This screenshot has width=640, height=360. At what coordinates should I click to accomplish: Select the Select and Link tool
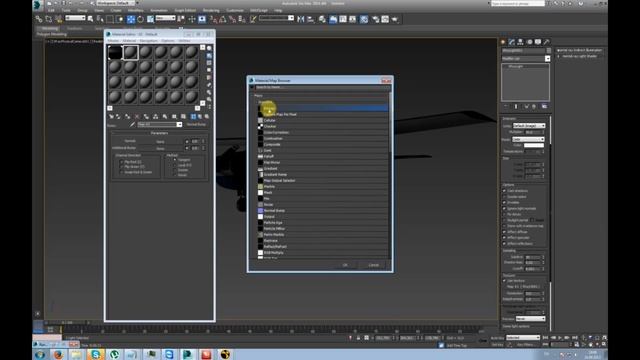point(39,19)
